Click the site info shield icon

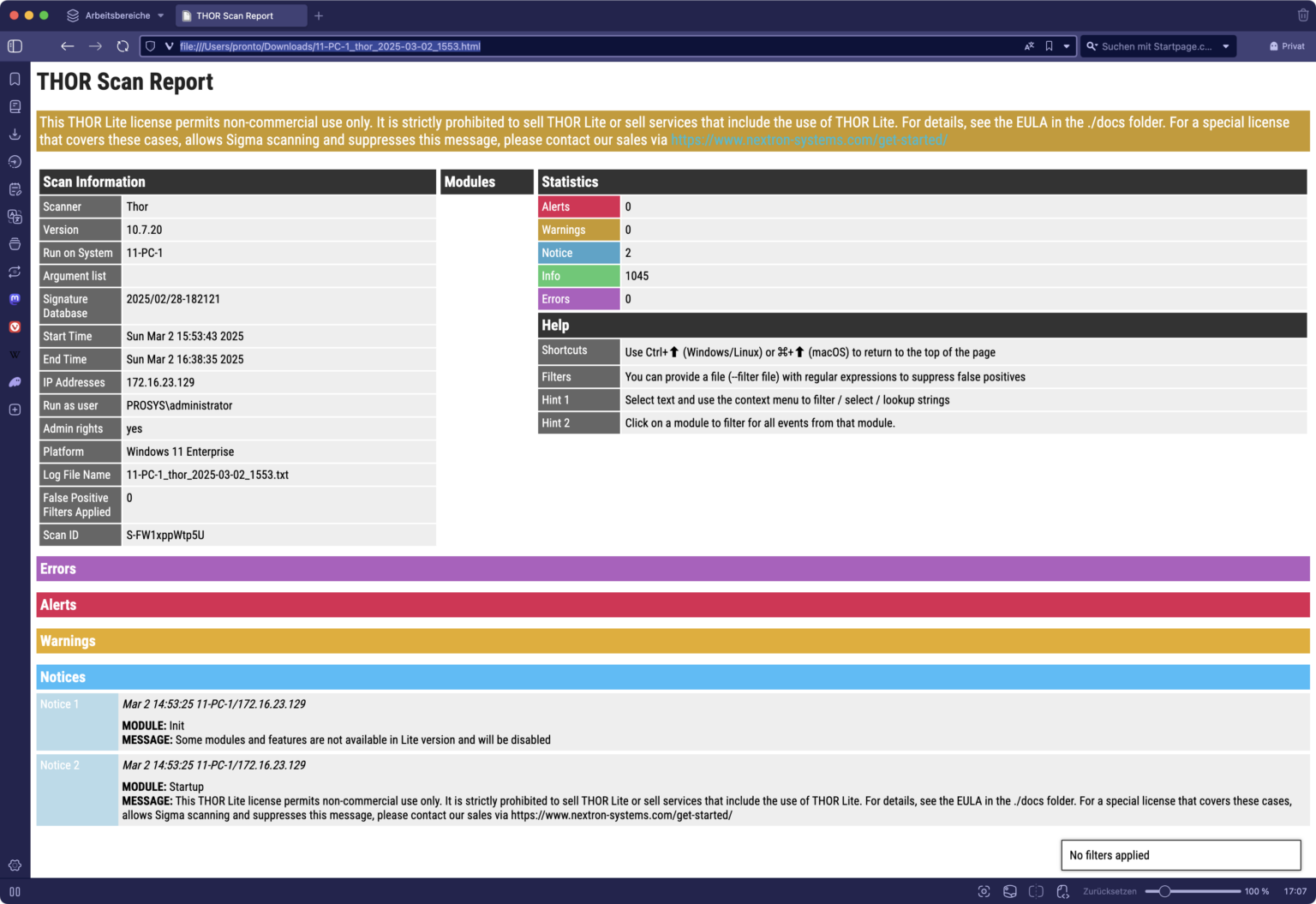click(150, 46)
